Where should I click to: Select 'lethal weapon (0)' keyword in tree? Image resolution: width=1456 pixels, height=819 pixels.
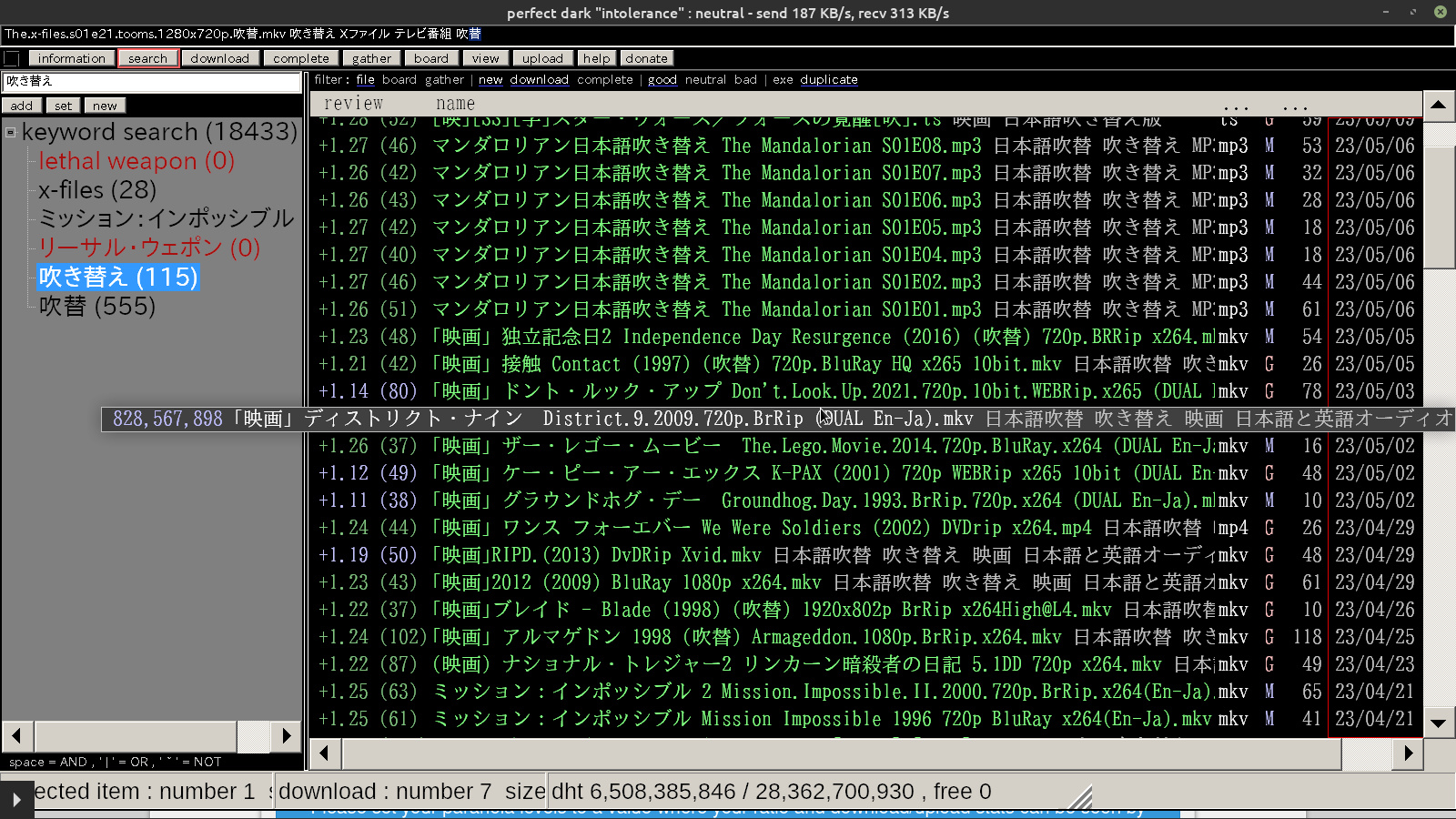(x=136, y=161)
